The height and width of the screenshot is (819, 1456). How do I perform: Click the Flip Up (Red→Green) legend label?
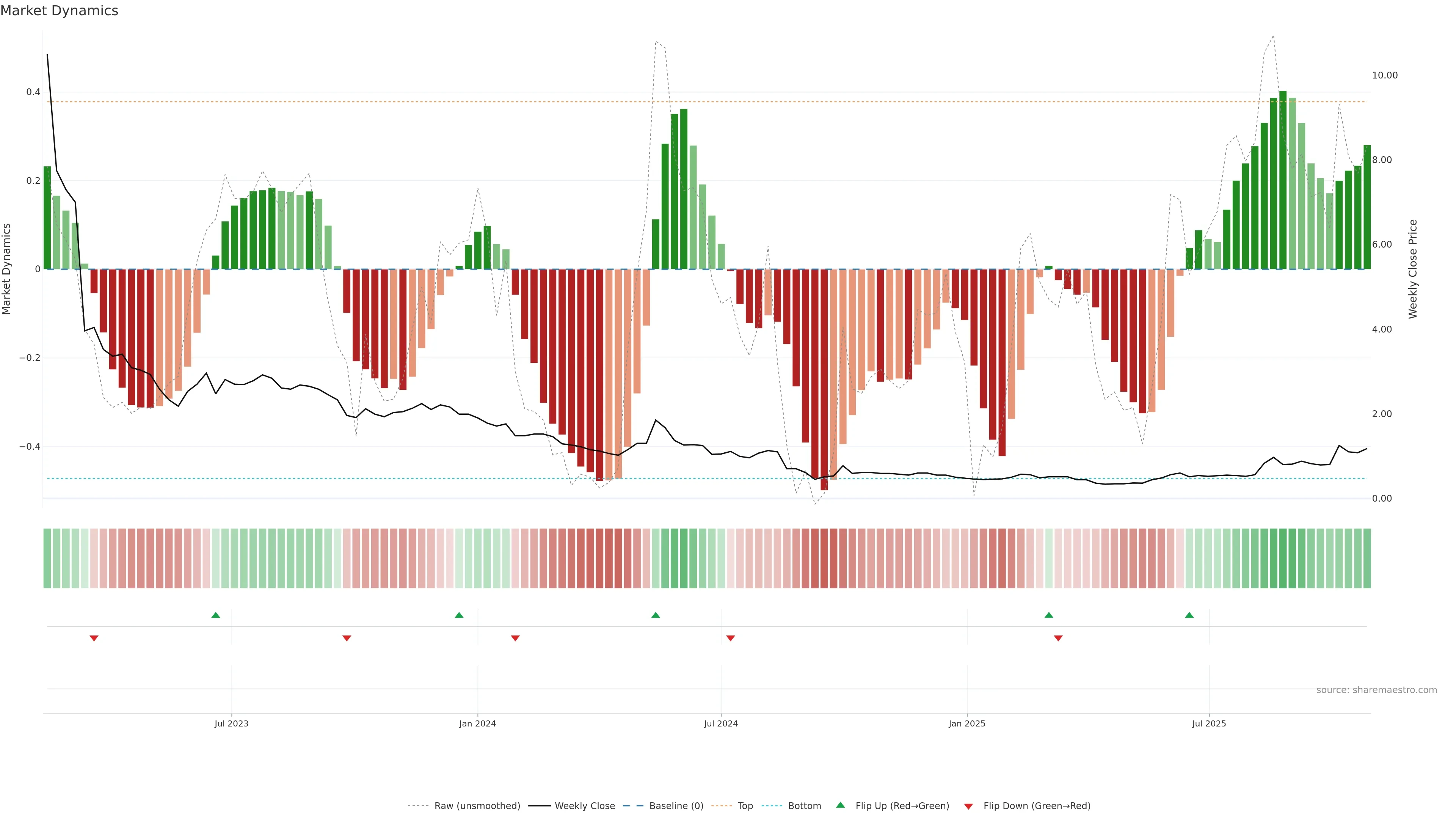tap(902, 806)
